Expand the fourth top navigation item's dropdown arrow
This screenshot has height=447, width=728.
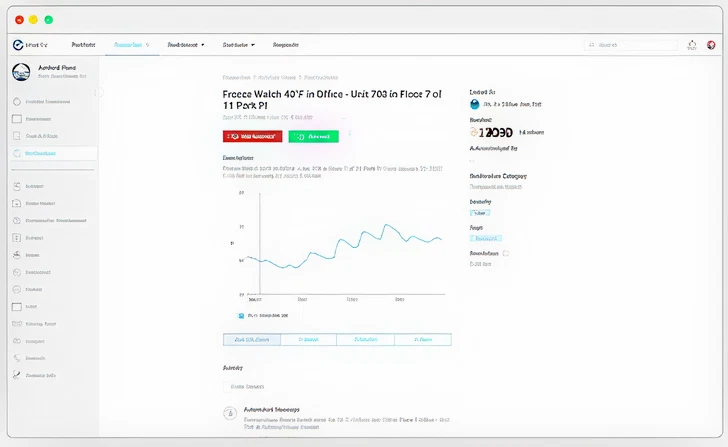253,45
